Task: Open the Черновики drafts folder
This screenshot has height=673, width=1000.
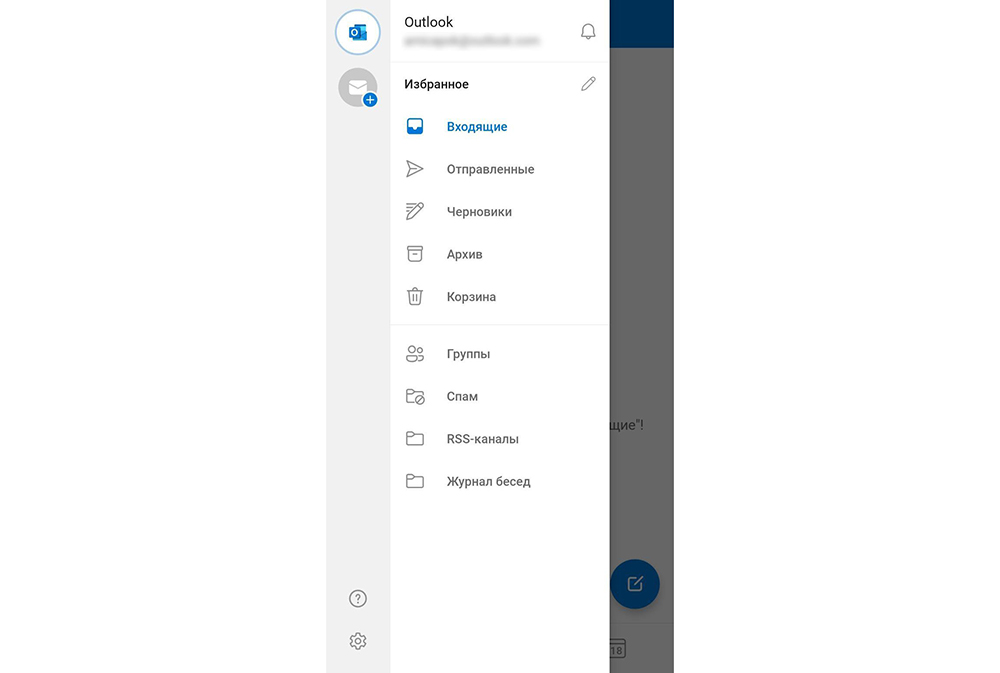Action: coord(479,212)
